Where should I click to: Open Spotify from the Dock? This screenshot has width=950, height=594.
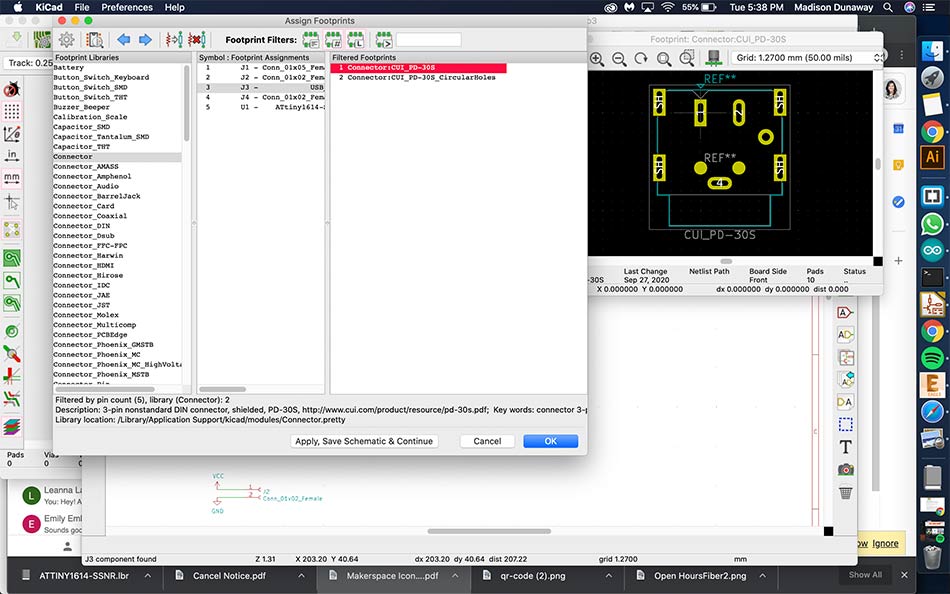click(x=932, y=358)
